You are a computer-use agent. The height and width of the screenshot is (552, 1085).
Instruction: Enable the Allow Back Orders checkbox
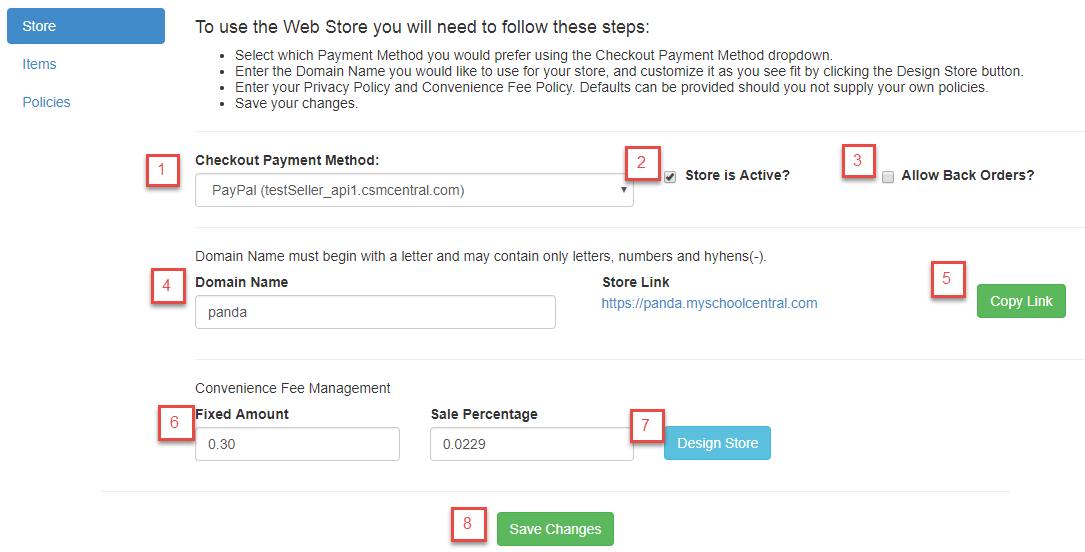click(888, 177)
